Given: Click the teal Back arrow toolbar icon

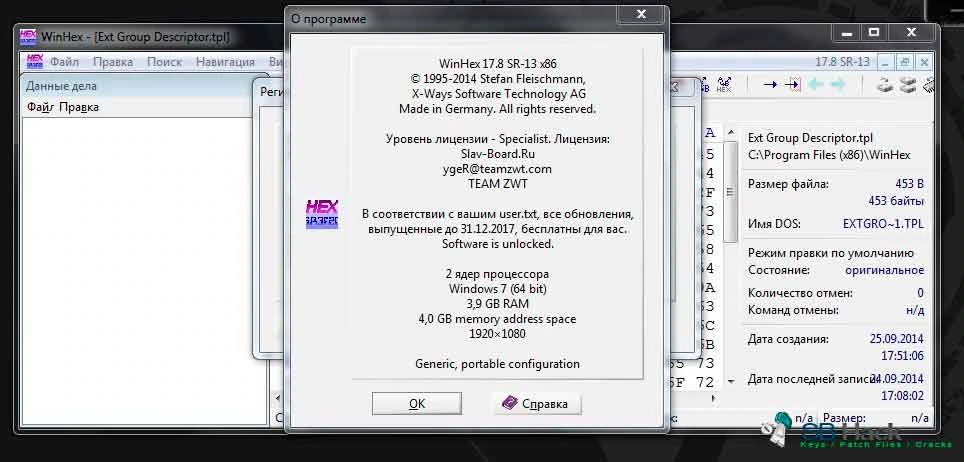Looking at the screenshot, I should (816, 85).
